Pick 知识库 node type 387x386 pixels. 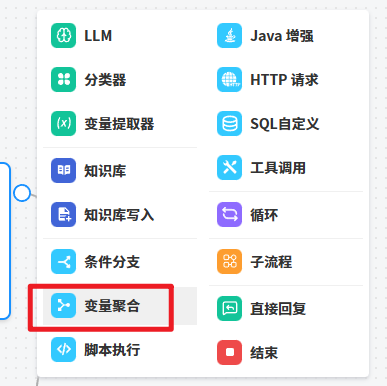pos(120,170)
